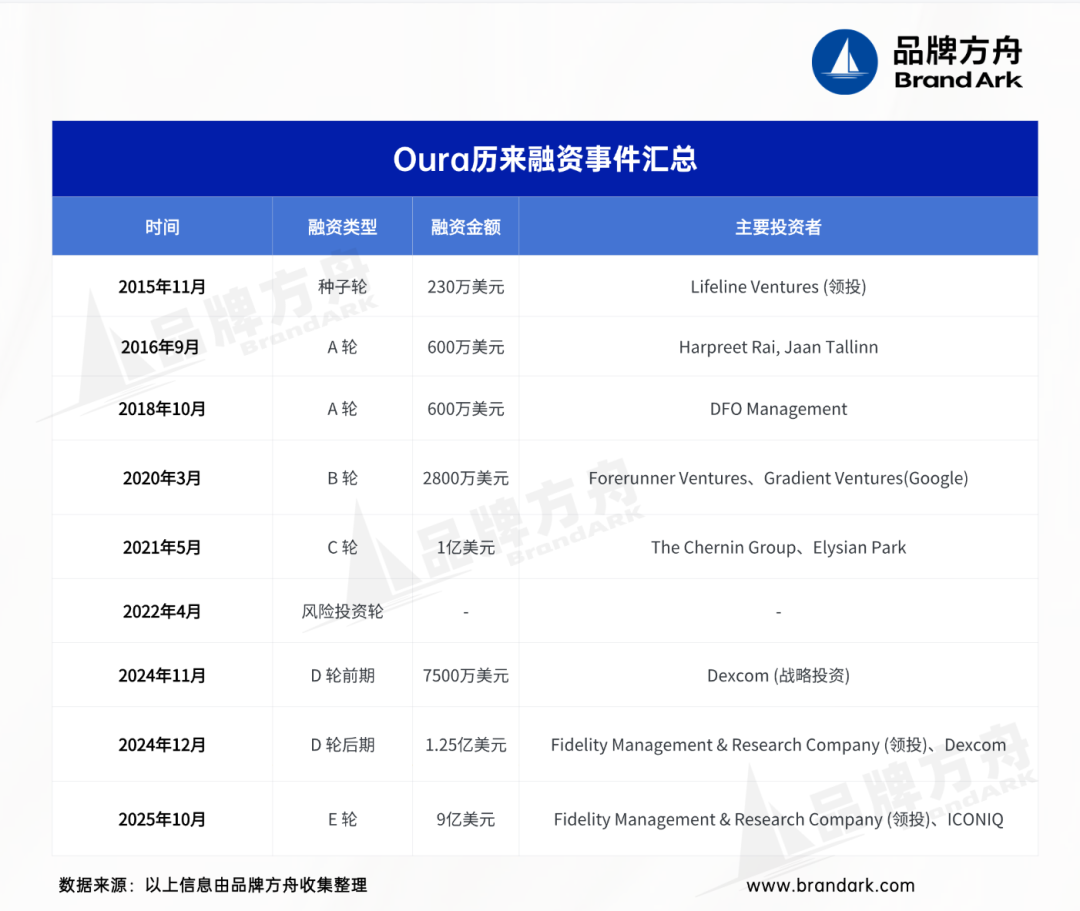Click the 品牌方舟 Brand Ark name text
Image resolution: width=1080 pixels, height=911 pixels.
[958, 63]
